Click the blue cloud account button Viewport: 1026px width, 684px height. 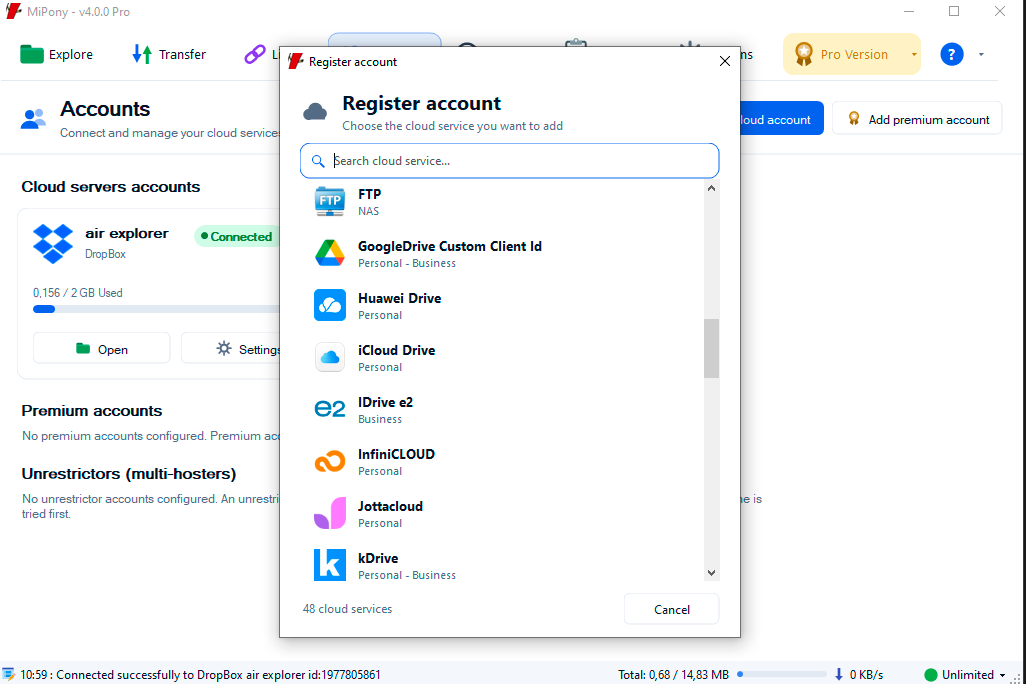781,119
